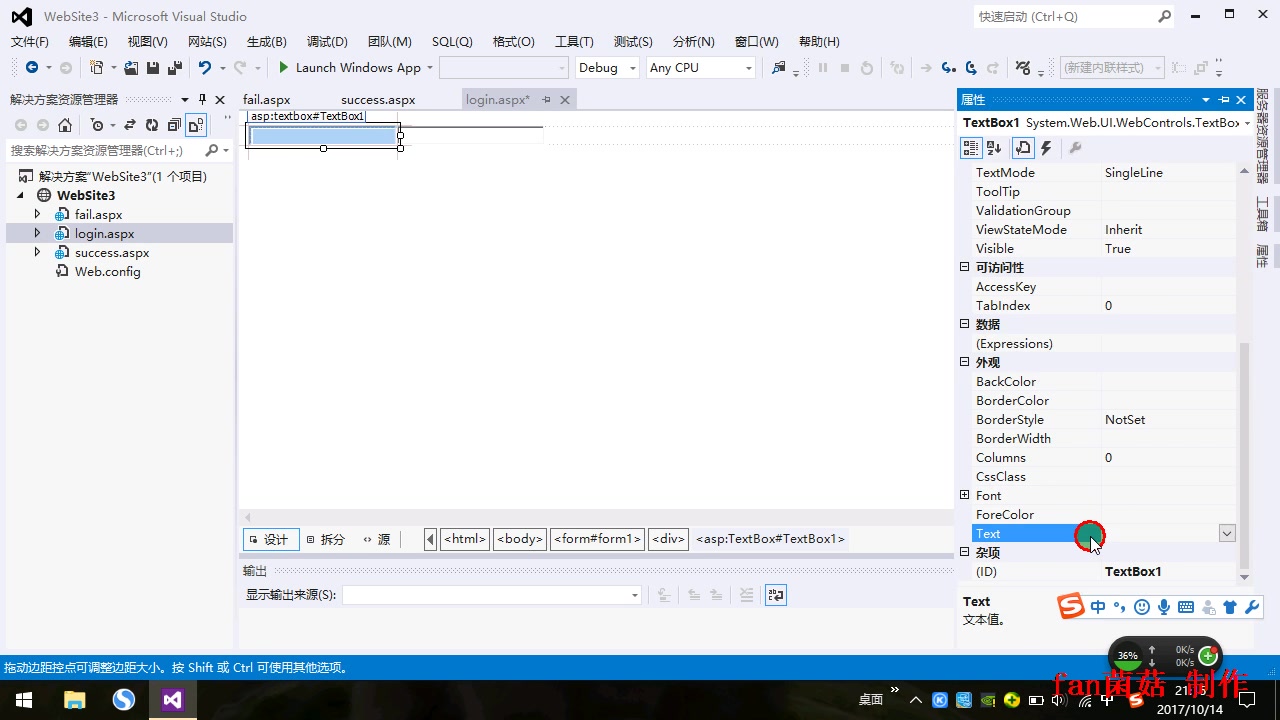Open the 视图(V) menu

pos(148,42)
